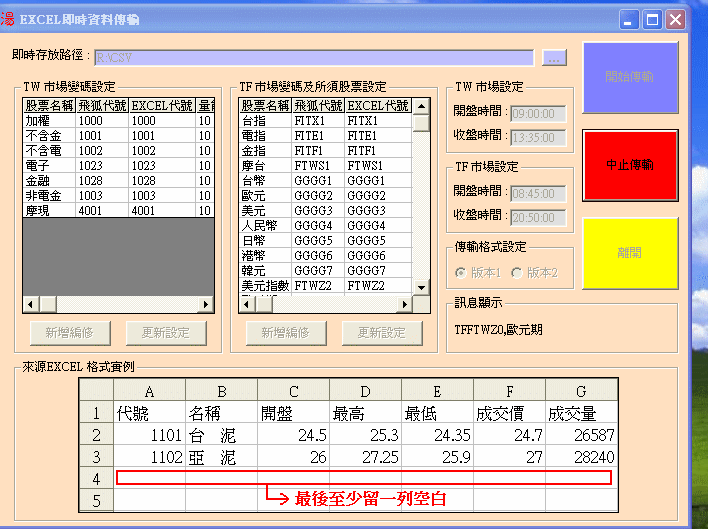The width and height of the screenshot is (708, 529).
Task: Select the 港幣 row in TF table
Action: (326, 255)
